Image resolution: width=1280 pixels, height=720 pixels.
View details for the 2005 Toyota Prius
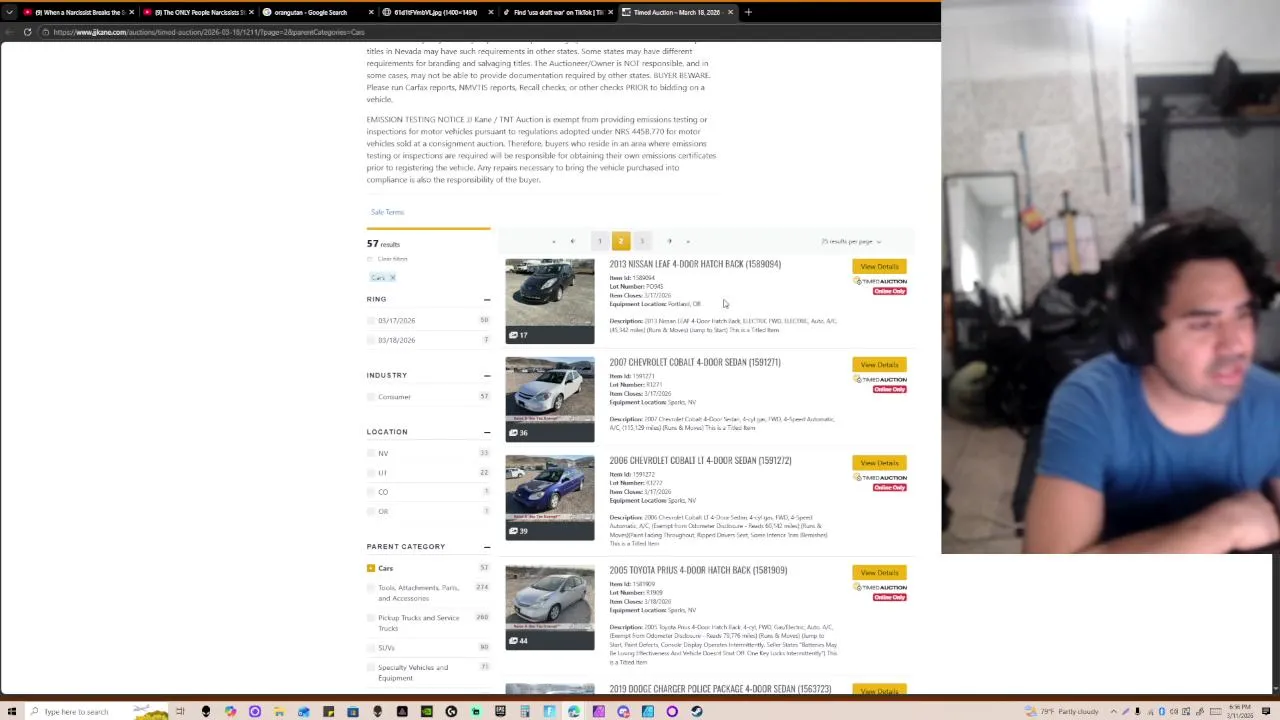[x=879, y=573]
